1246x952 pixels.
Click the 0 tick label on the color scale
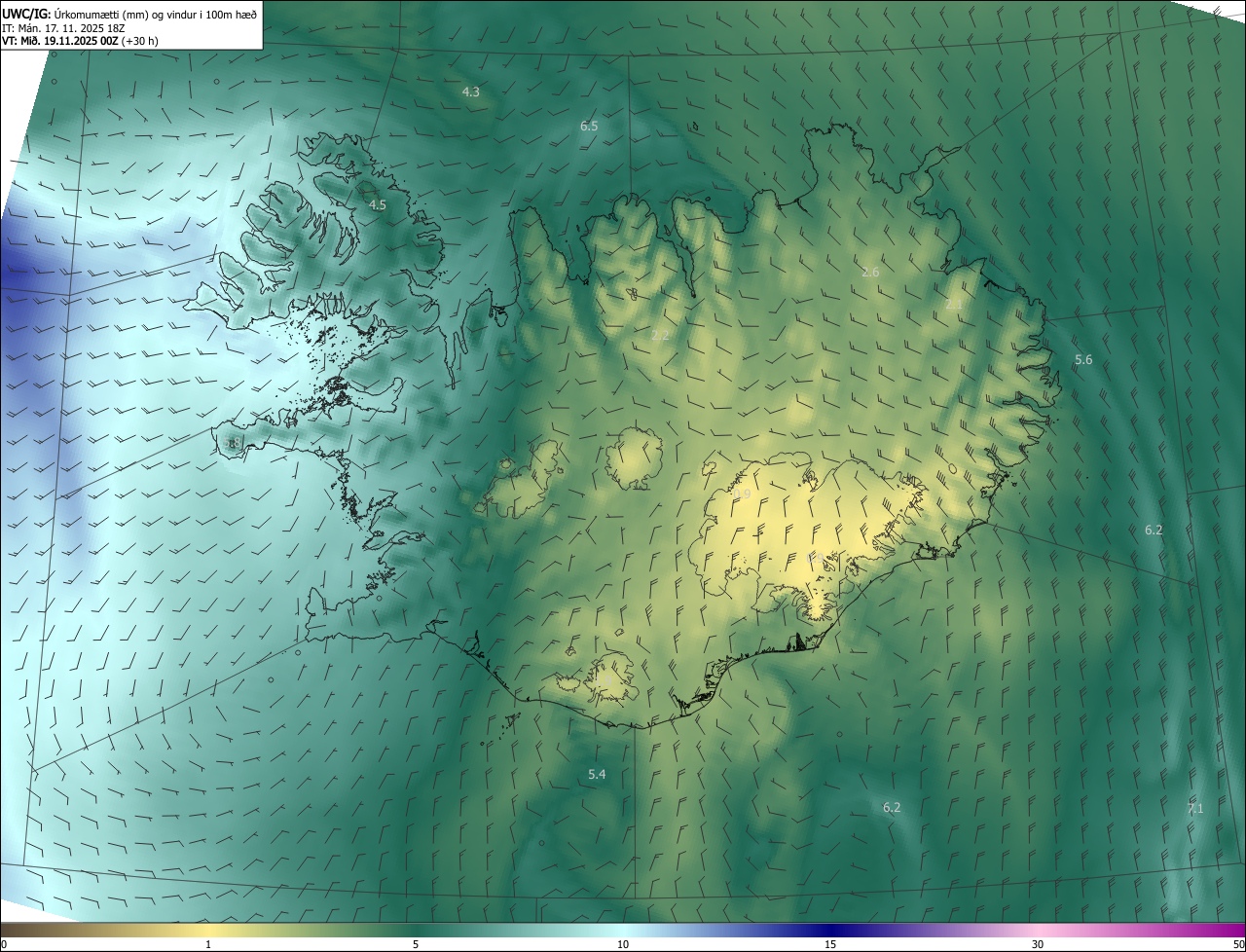[x=4, y=944]
